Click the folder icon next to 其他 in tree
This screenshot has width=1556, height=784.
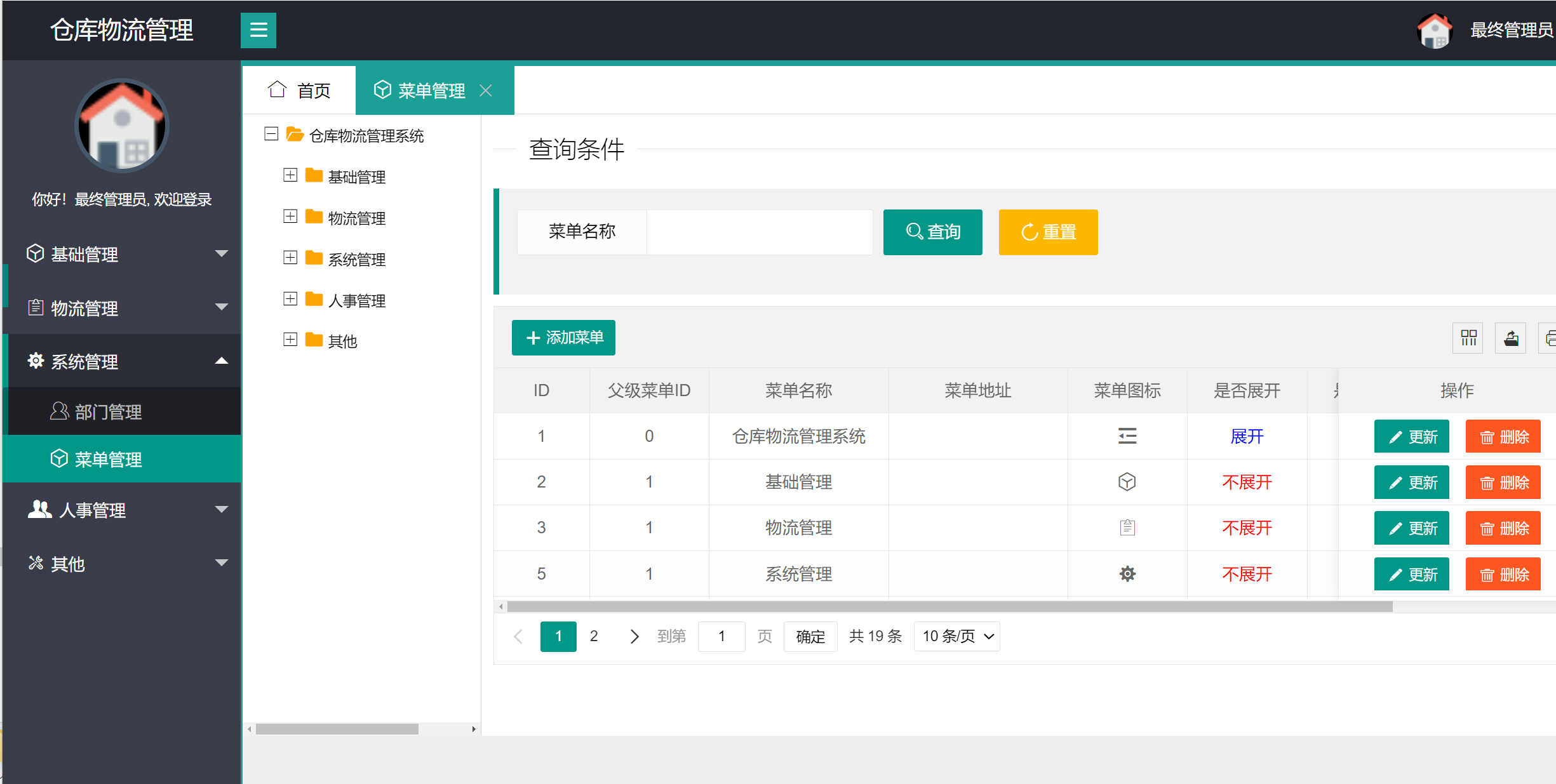[314, 340]
